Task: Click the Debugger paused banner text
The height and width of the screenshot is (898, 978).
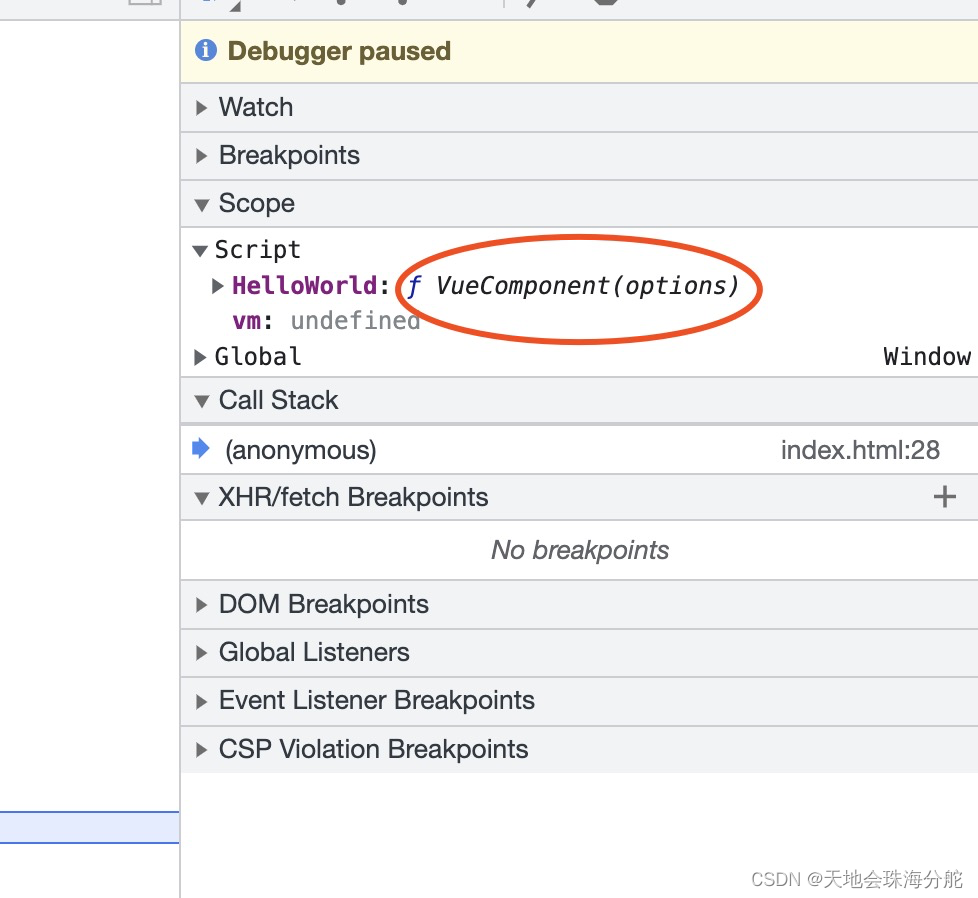Action: [339, 51]
